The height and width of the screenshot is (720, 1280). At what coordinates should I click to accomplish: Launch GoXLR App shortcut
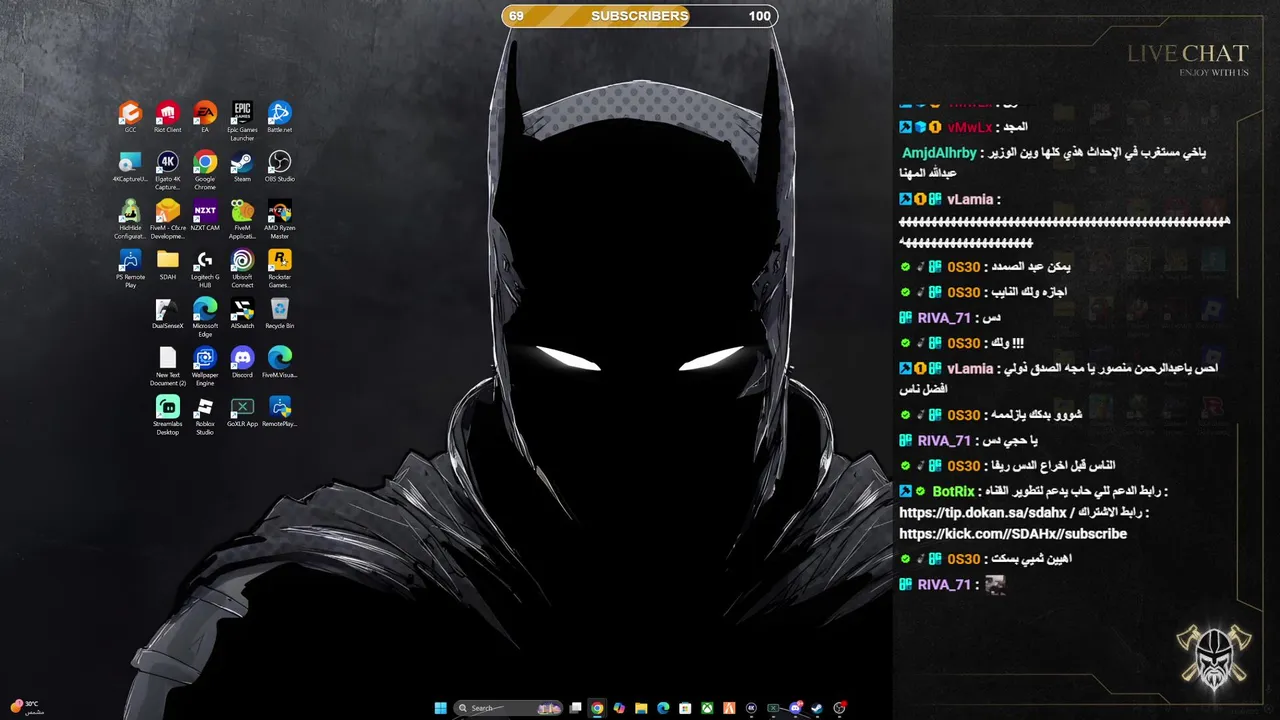pos(242,411)
